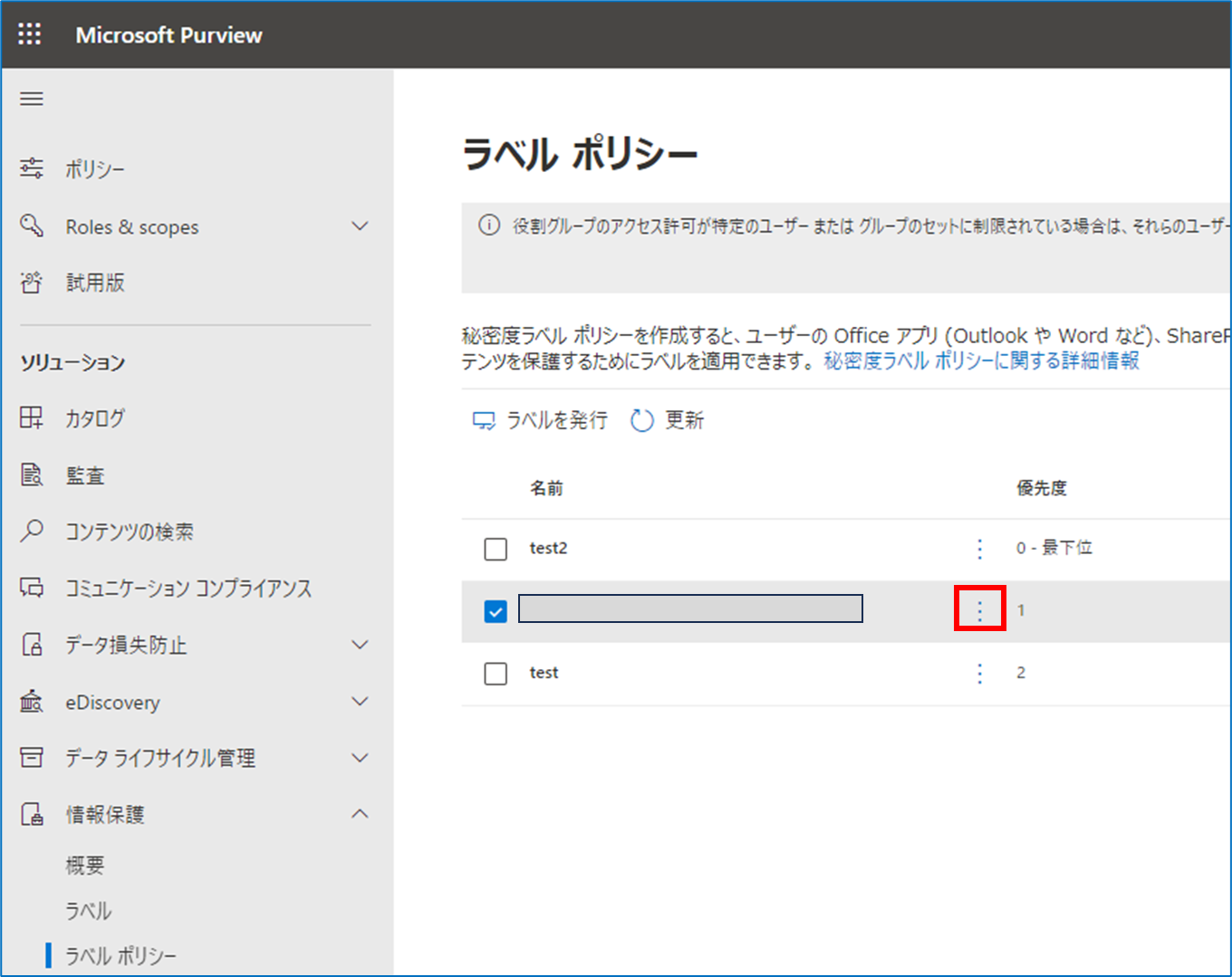Image resolution: width=1232 pixels, height=977 pixels.
Task: Click the 監査 document icon
Action: (32, 474)
